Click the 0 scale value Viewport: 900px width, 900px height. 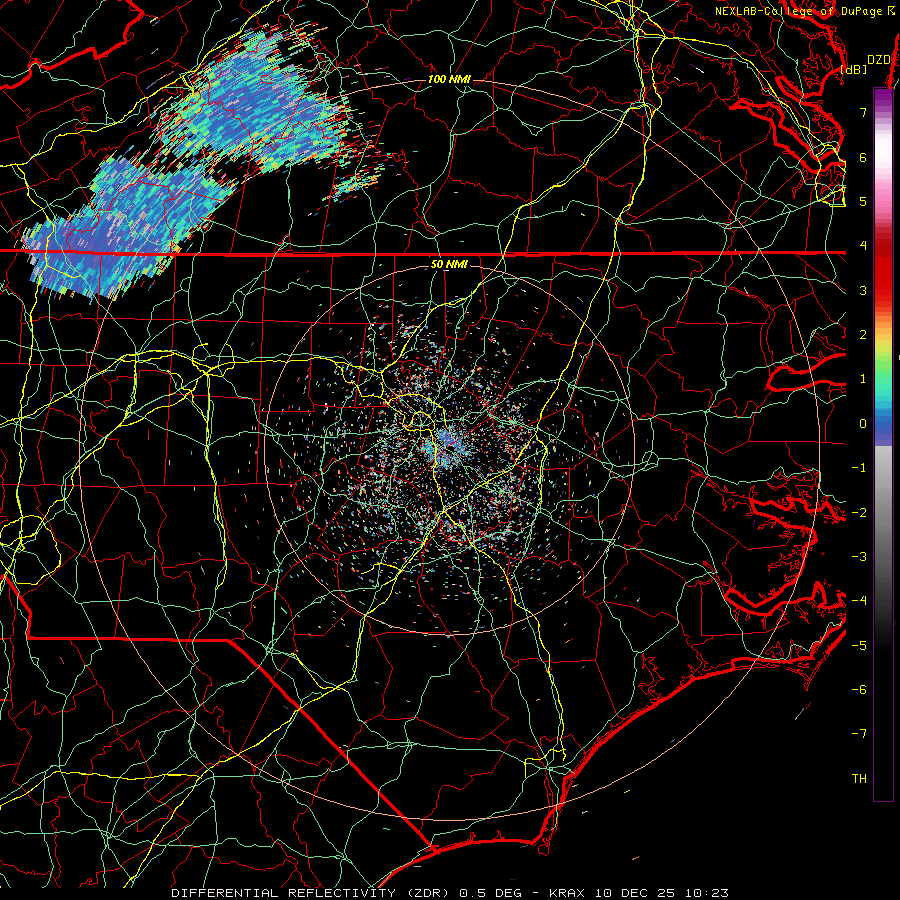click(x=863, y=424)
